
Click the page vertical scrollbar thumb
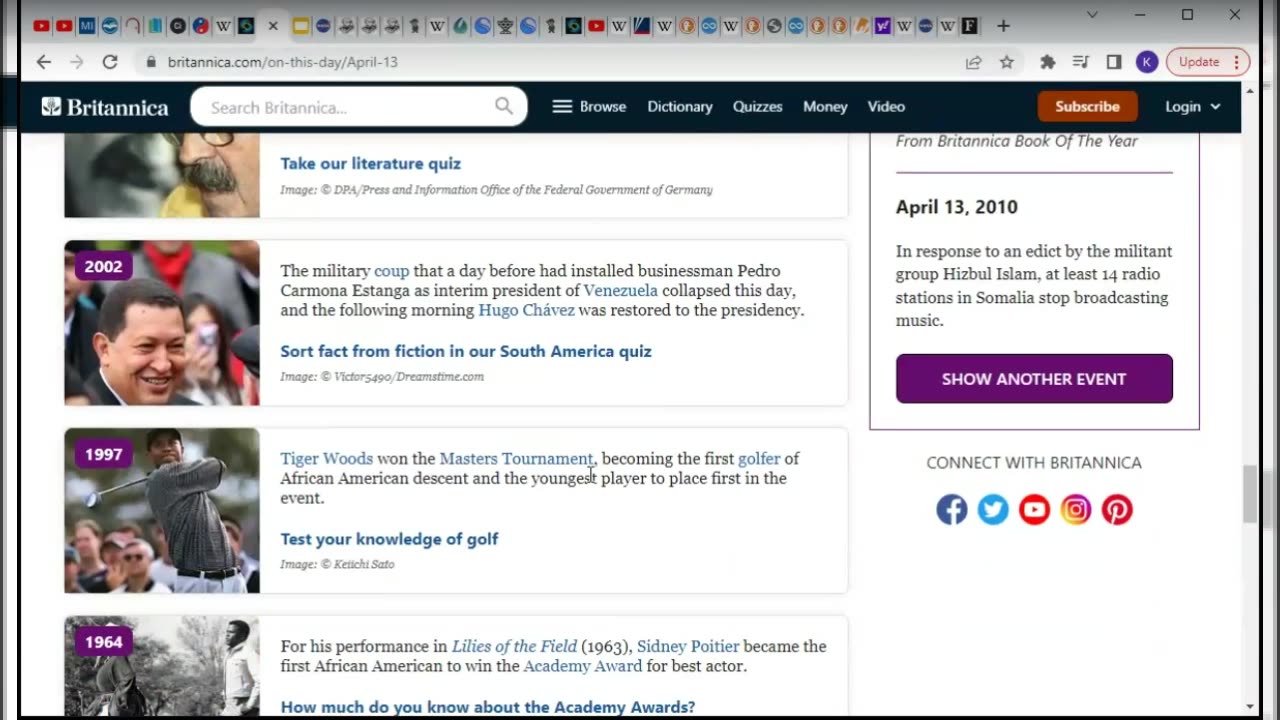[x=1249, y=494]
